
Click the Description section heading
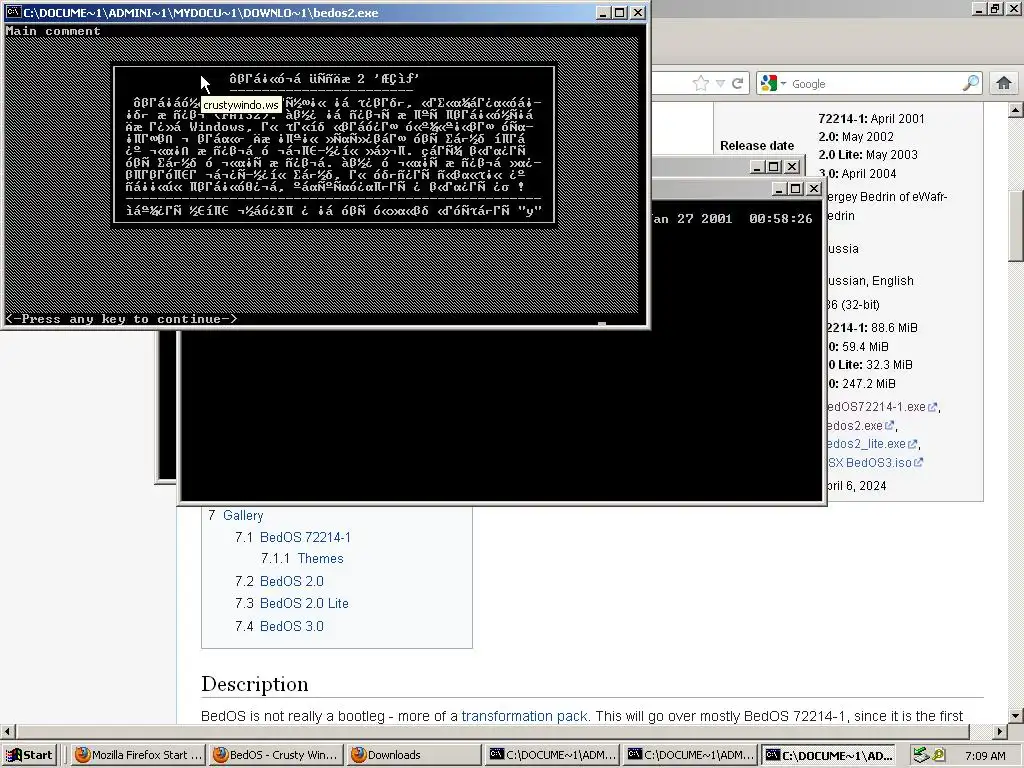(255, 684)
